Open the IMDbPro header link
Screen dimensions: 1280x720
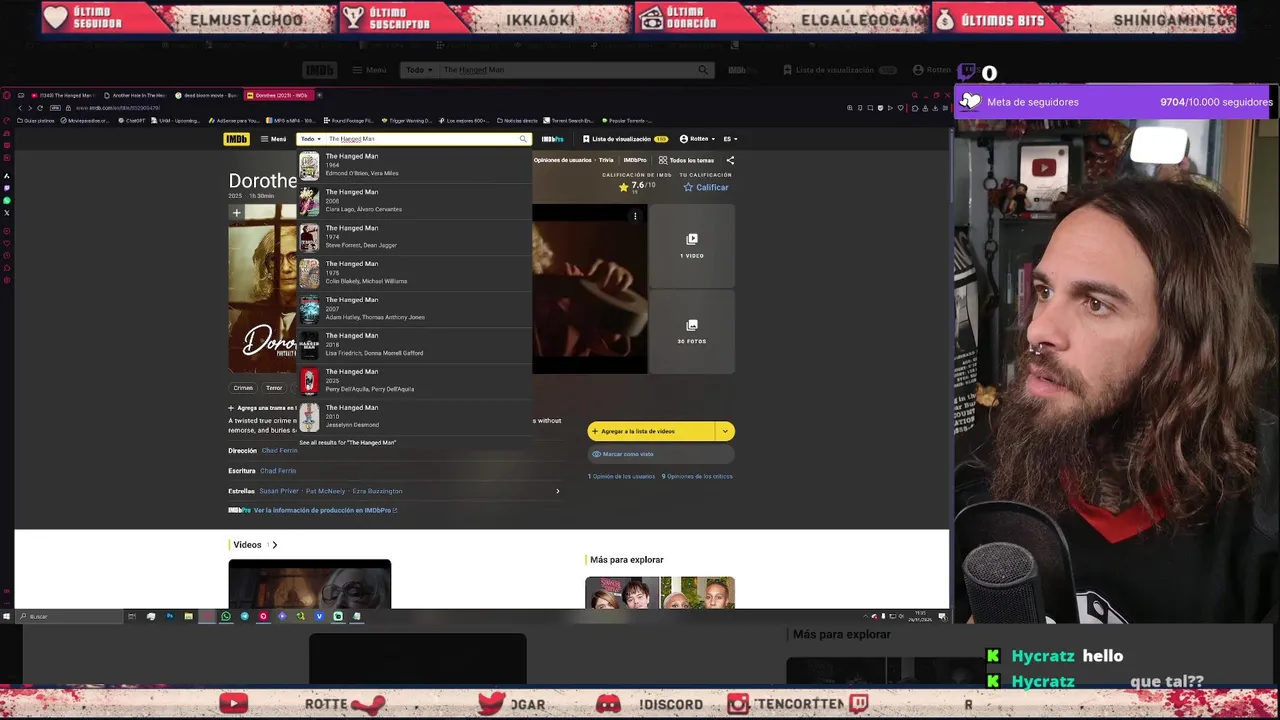tap(553, 139)
